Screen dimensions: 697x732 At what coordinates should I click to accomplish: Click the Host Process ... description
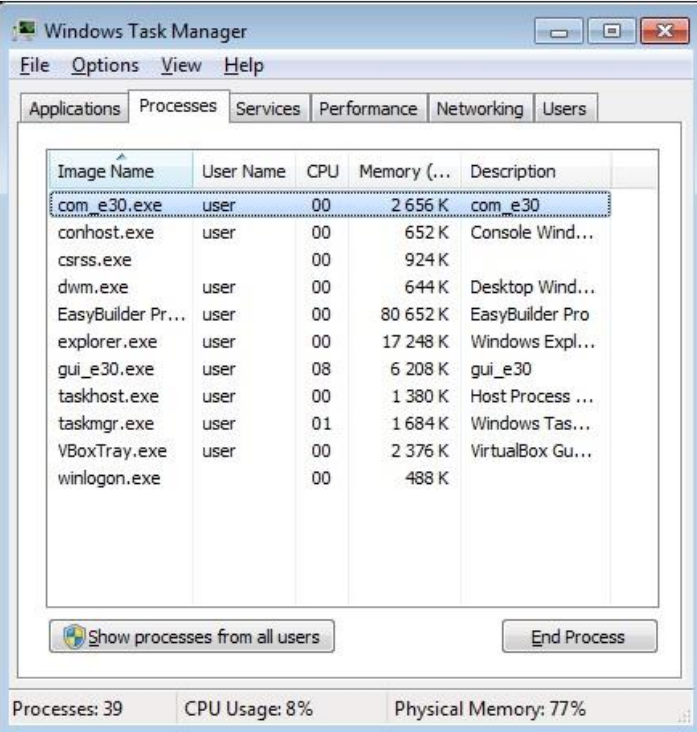click(532, 396)
